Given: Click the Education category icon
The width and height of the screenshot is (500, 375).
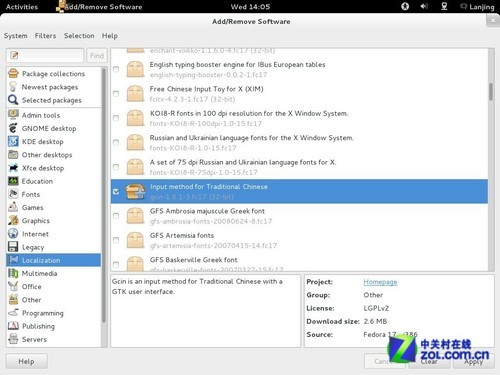Looking at the screenshot, I should [13, 181].
